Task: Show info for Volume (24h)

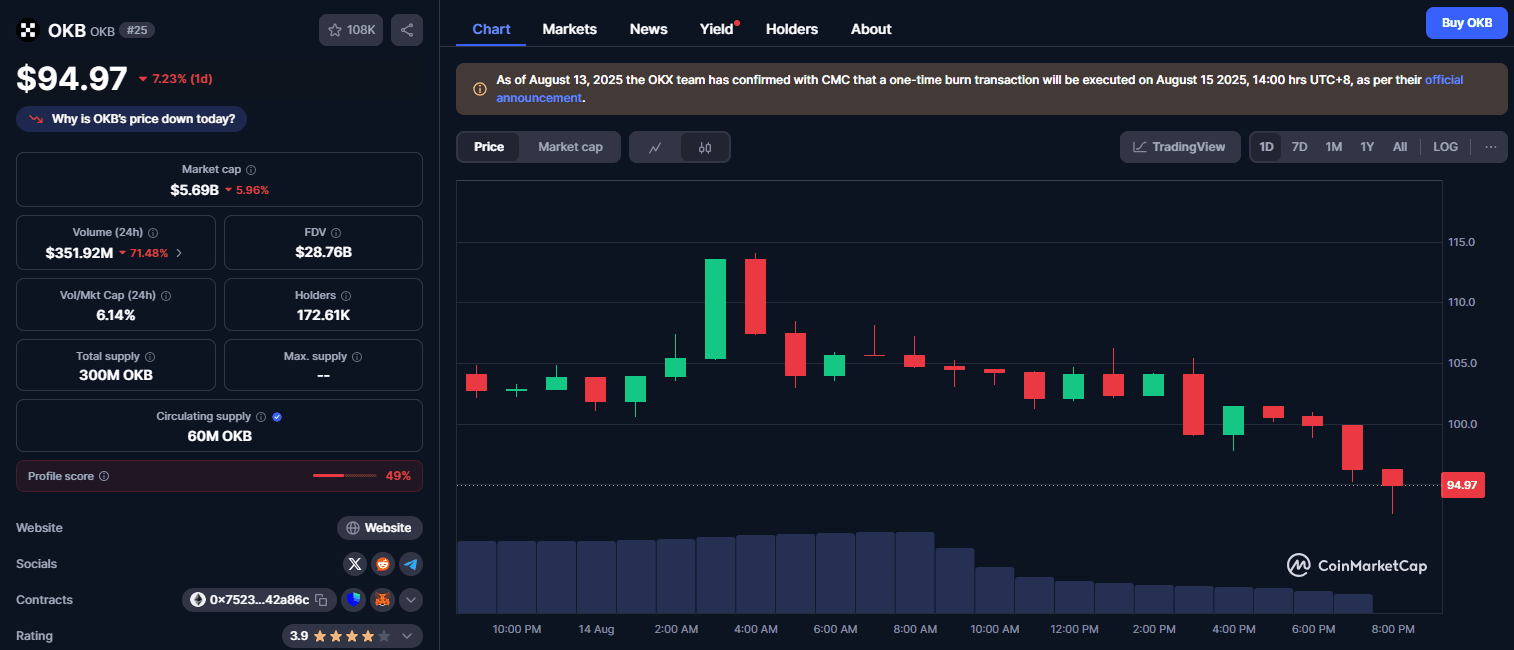Action: [x=153, y=232]
